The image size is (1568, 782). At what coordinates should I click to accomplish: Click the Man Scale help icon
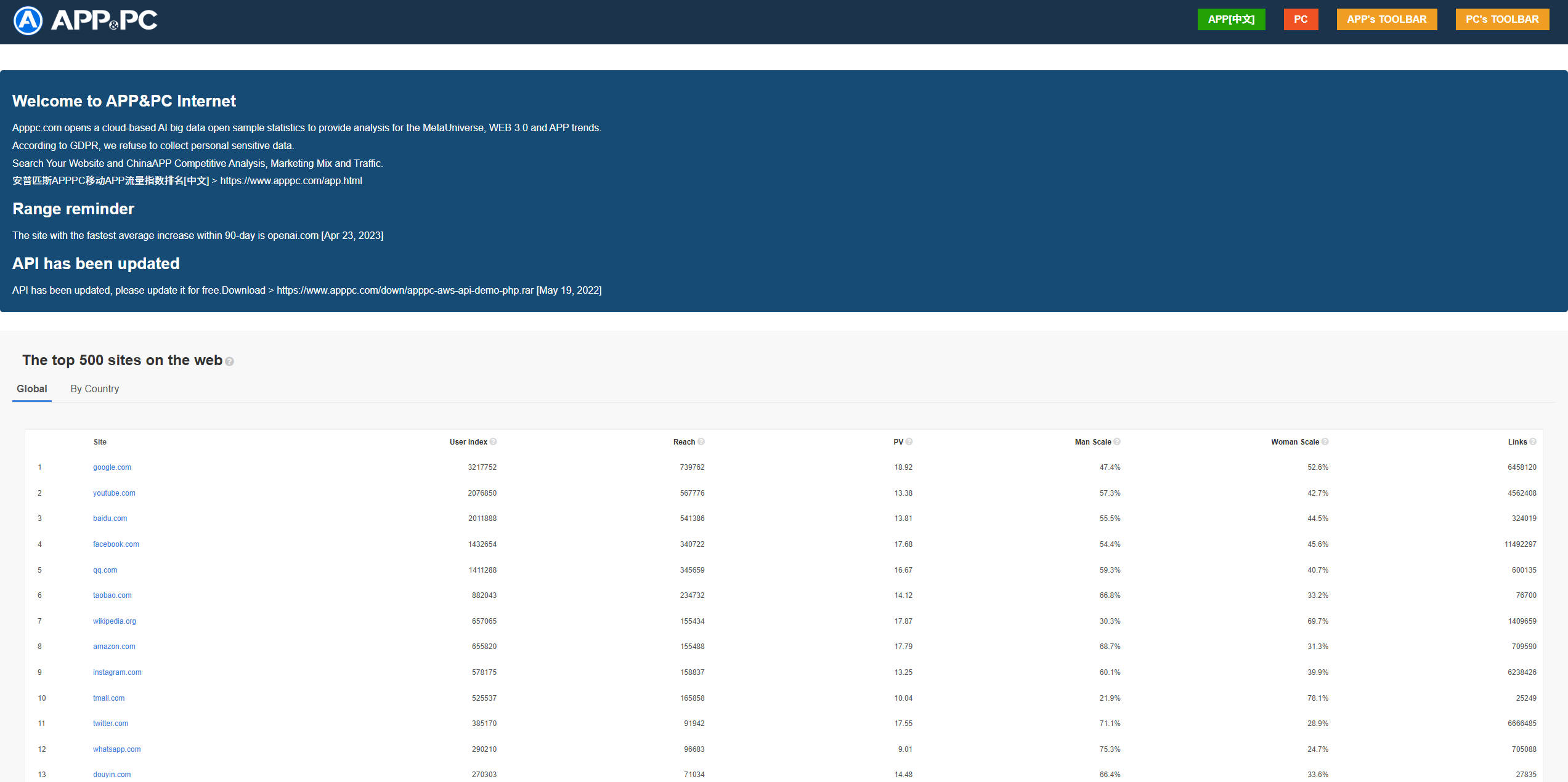(x=1117, y=441)
